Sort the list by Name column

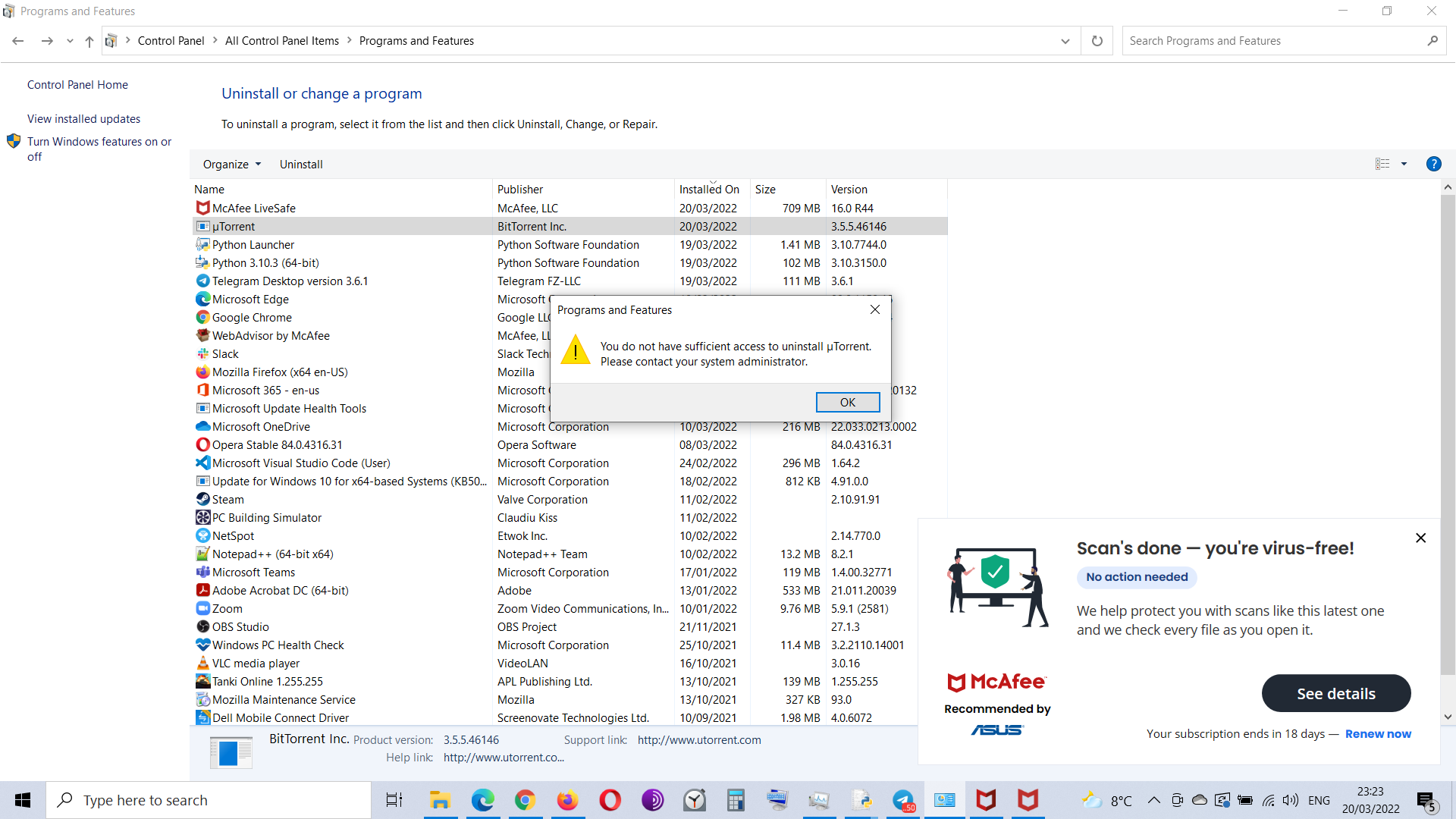point(341,190)
